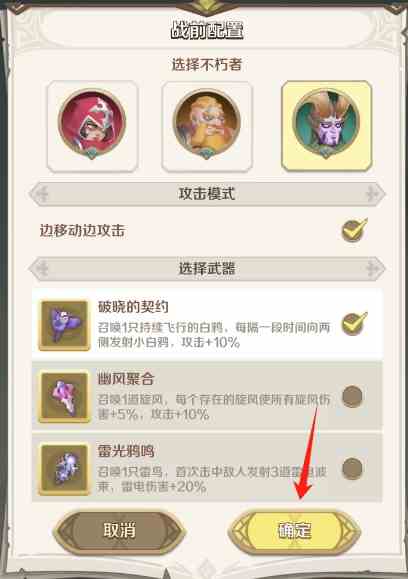Image resolution: width=408 pixels, height=579 pixels.
Task: Click the 边移动边攻击 label text
Action: [x=82, y=231]
